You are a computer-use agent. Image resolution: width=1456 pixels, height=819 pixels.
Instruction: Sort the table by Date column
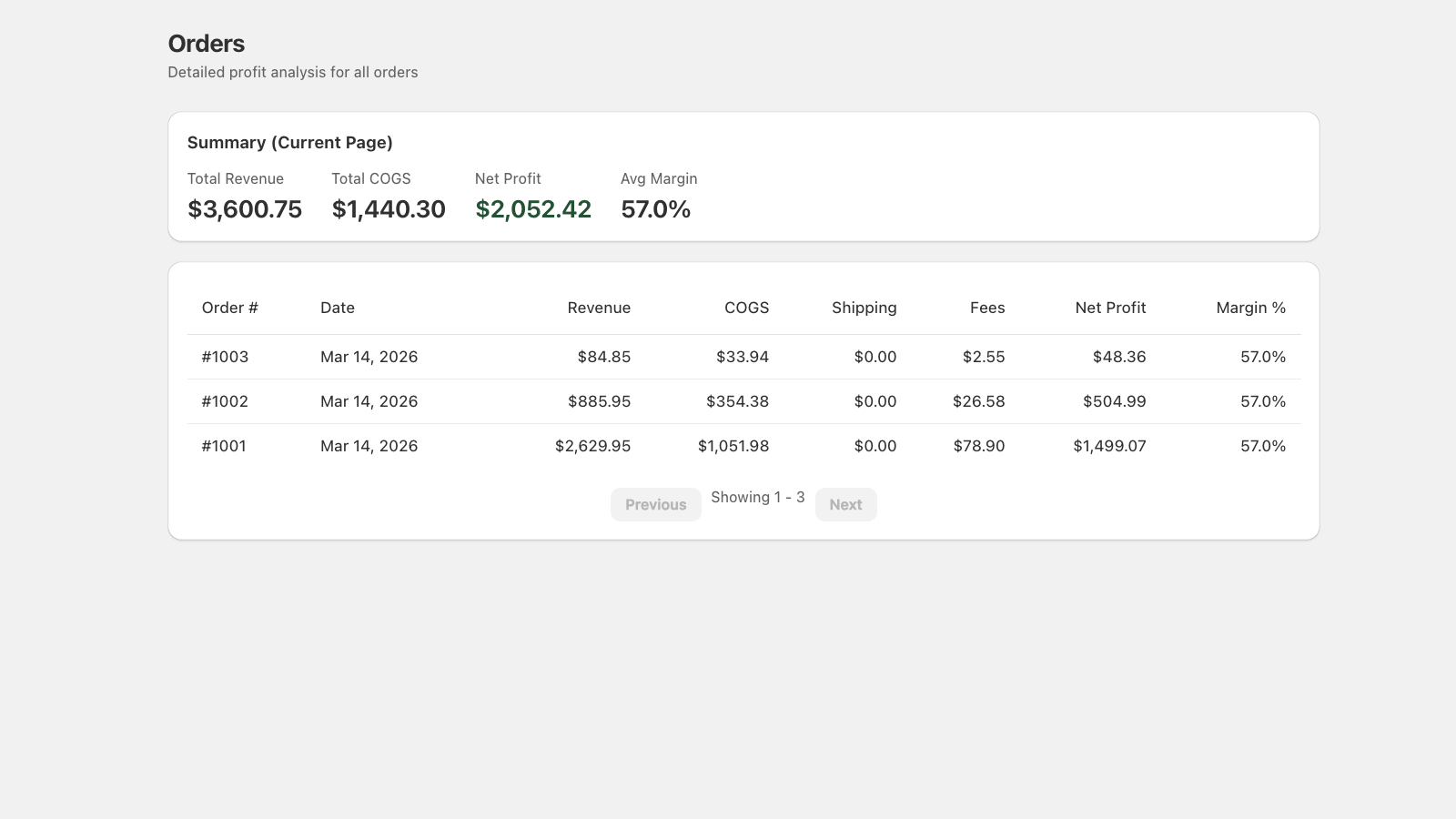337,308
